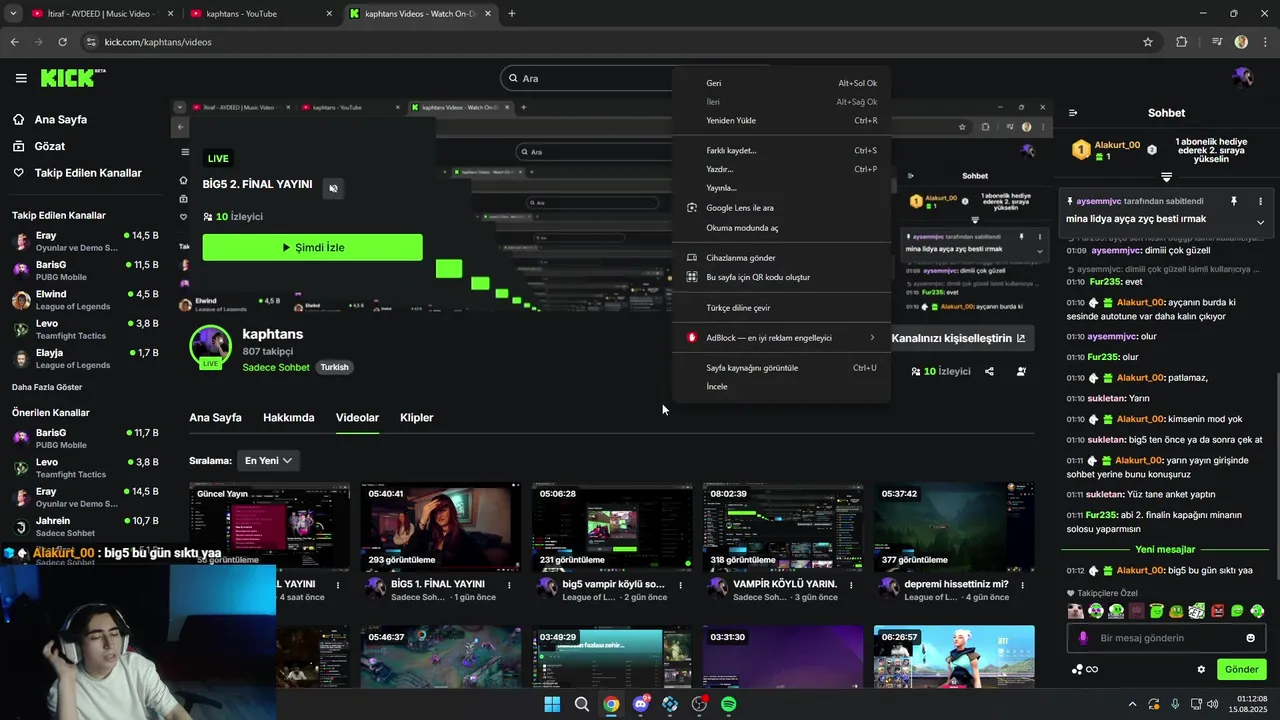Reload the page from browser toolbar

pos(62,42)
